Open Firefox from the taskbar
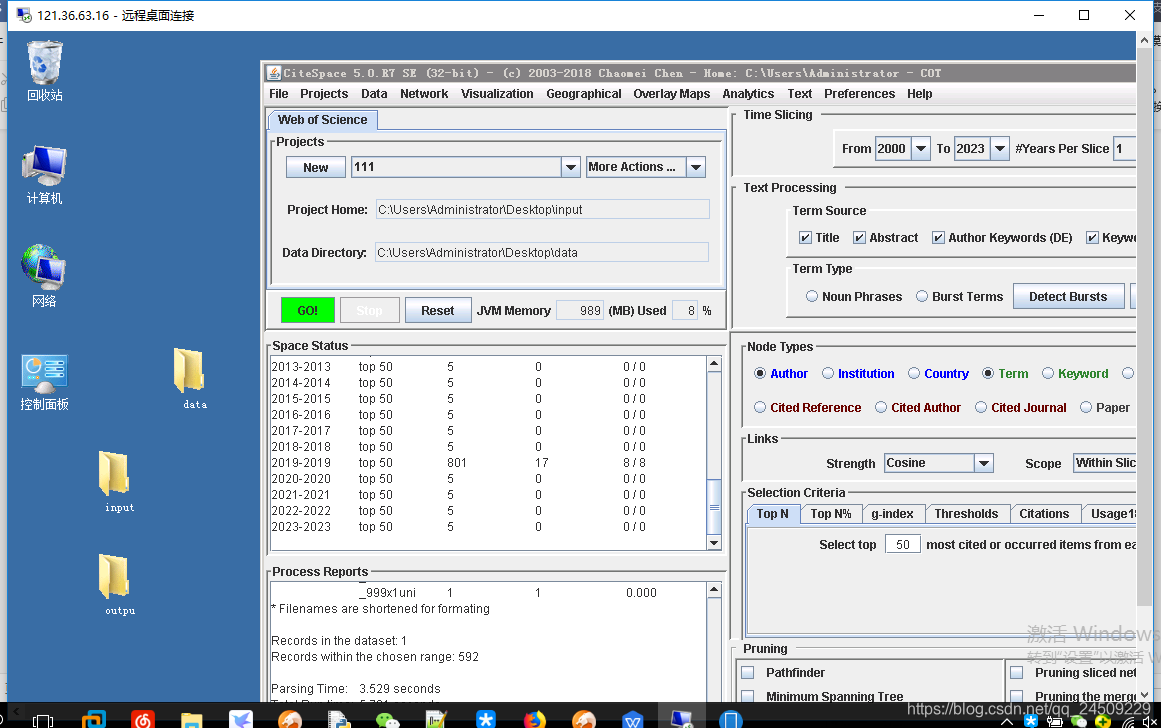The image size is (1161, 728). pos(534,720)
